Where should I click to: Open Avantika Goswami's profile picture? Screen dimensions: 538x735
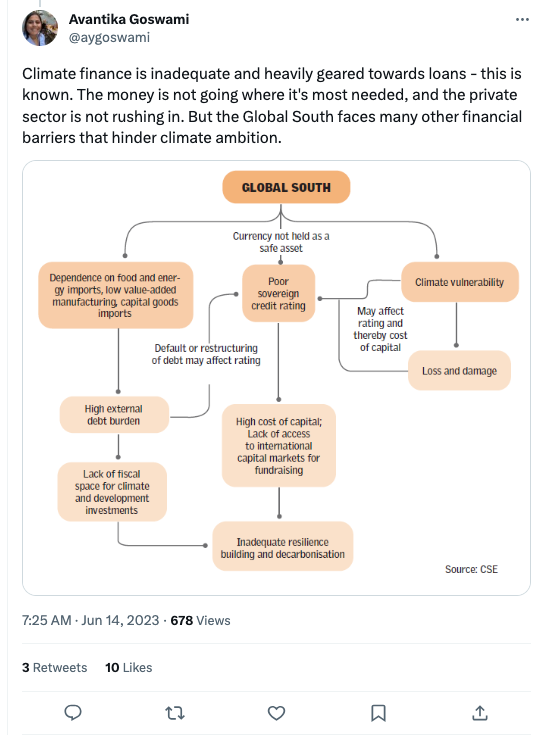pos(40,28)
